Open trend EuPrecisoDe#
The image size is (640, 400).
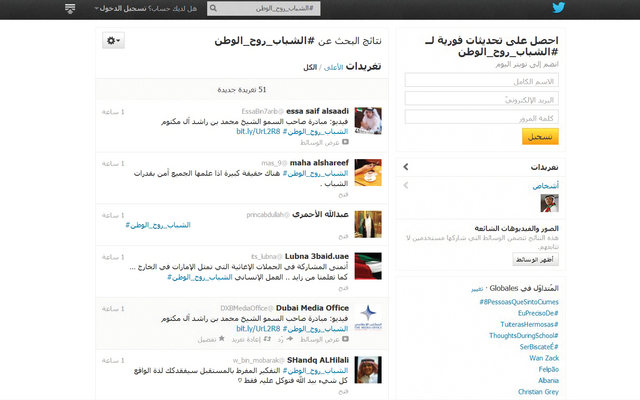(538, 313)
